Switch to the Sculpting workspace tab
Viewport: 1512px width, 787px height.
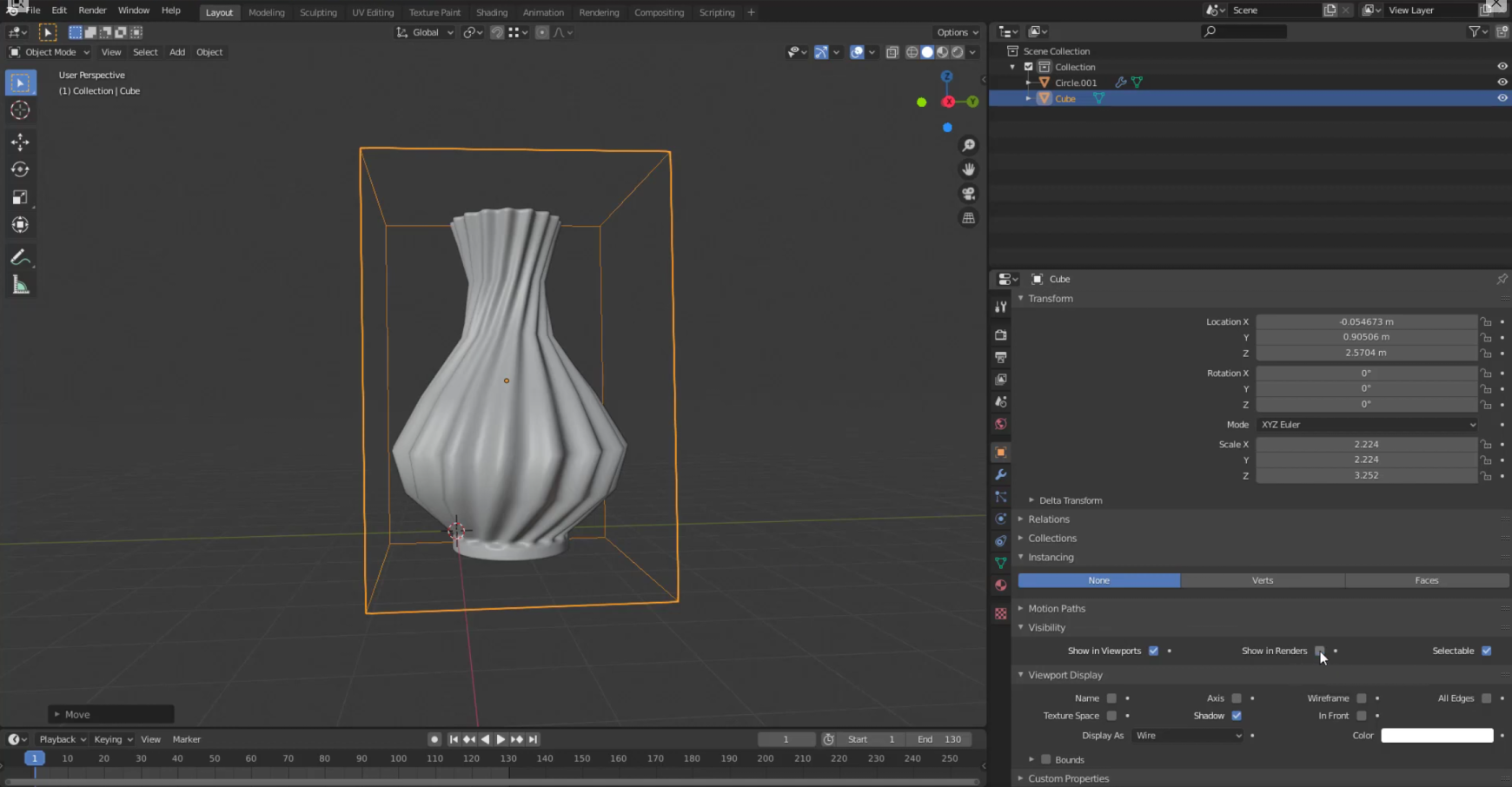318,12
